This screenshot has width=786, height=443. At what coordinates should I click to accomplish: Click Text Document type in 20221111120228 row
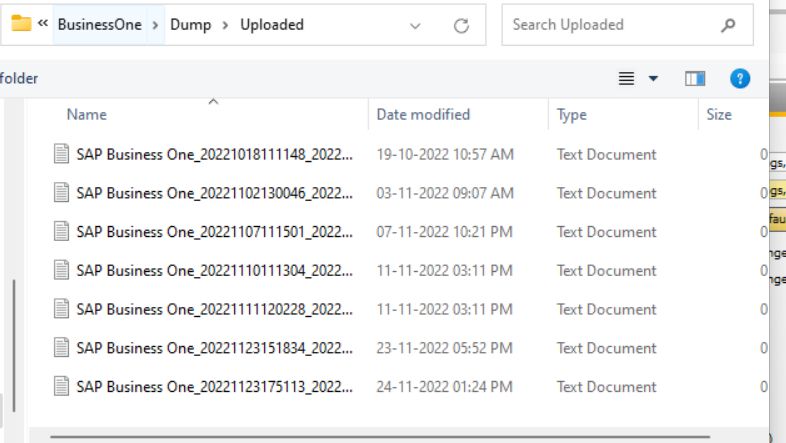[607, 309]
